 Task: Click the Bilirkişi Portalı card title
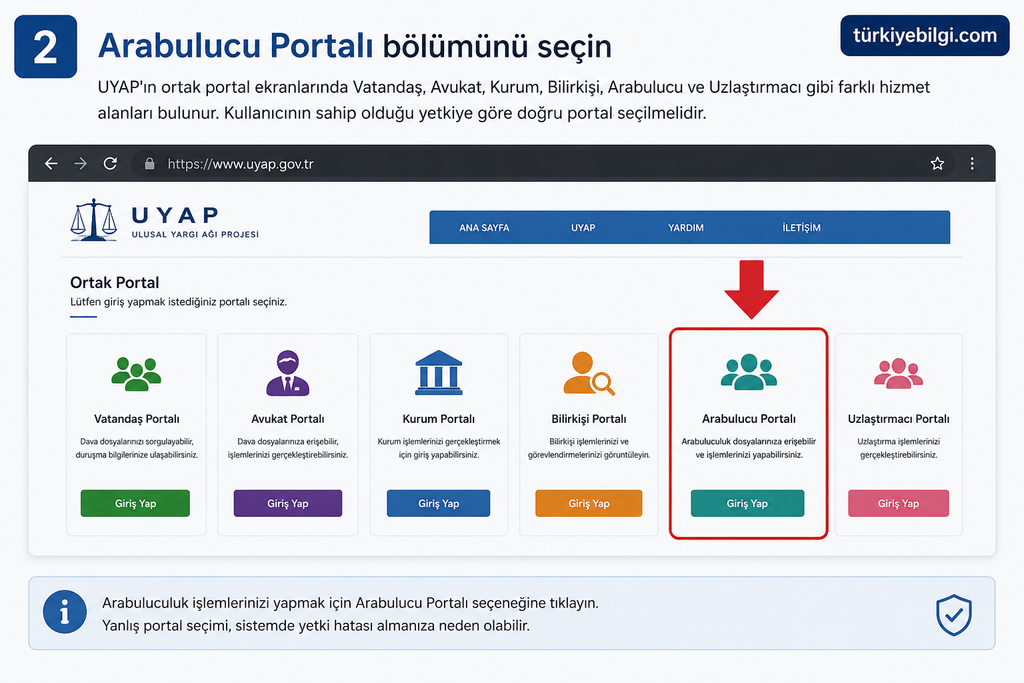pyautogui.click(x=588, y=419)
